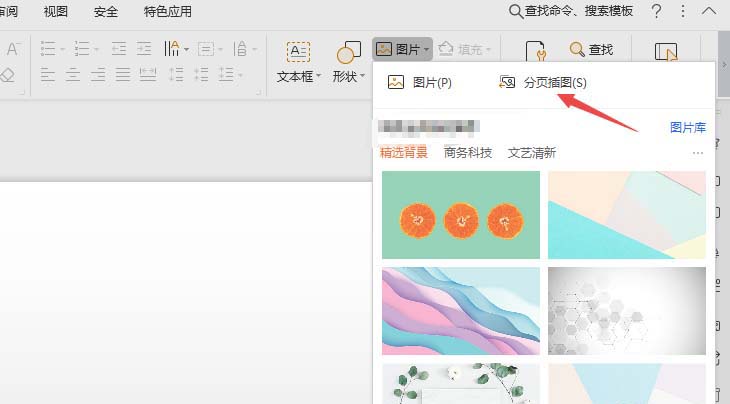The height and width of the screenshot is (404, 730).
Task: Show more categories via horizontal ellipsis
Action: coord(697,153)
